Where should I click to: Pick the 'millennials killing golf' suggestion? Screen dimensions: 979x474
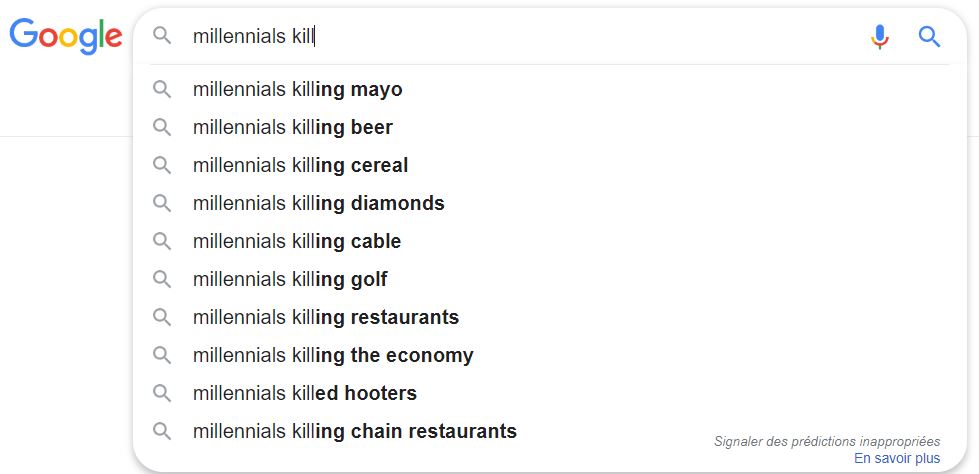(x=549, y=279)
